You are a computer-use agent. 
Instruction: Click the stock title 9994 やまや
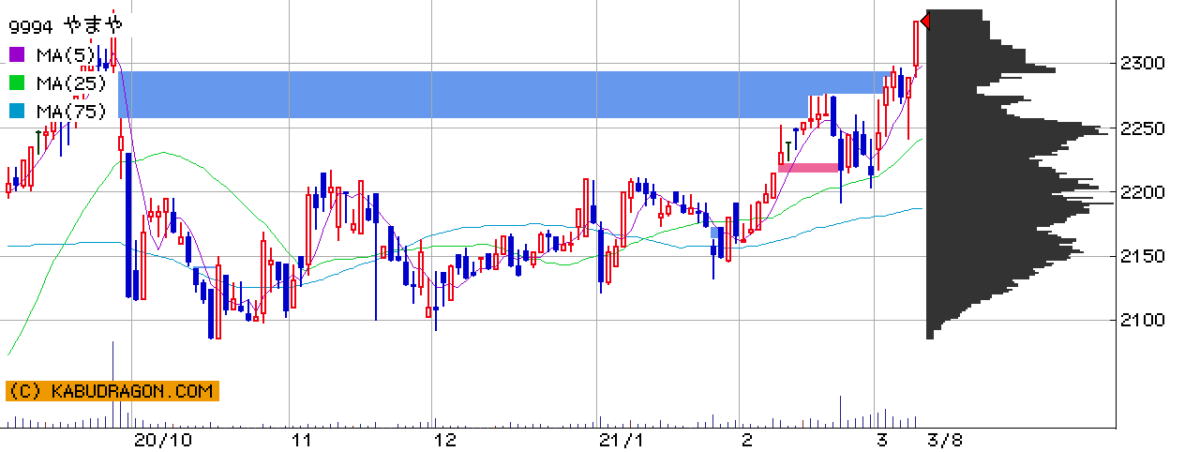pos(64,24)
